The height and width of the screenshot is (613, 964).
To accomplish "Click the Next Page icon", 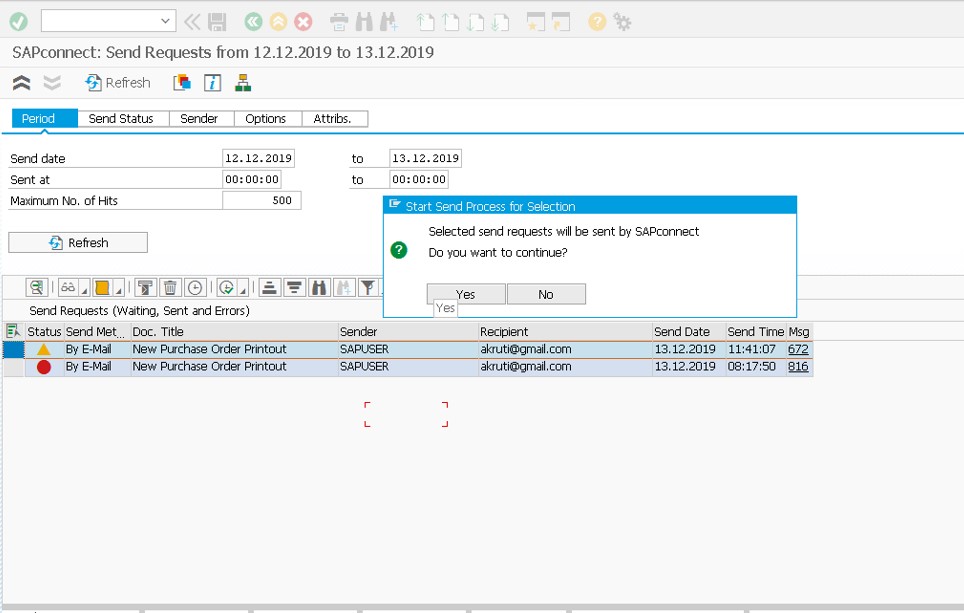I will [x=475, y=22].
